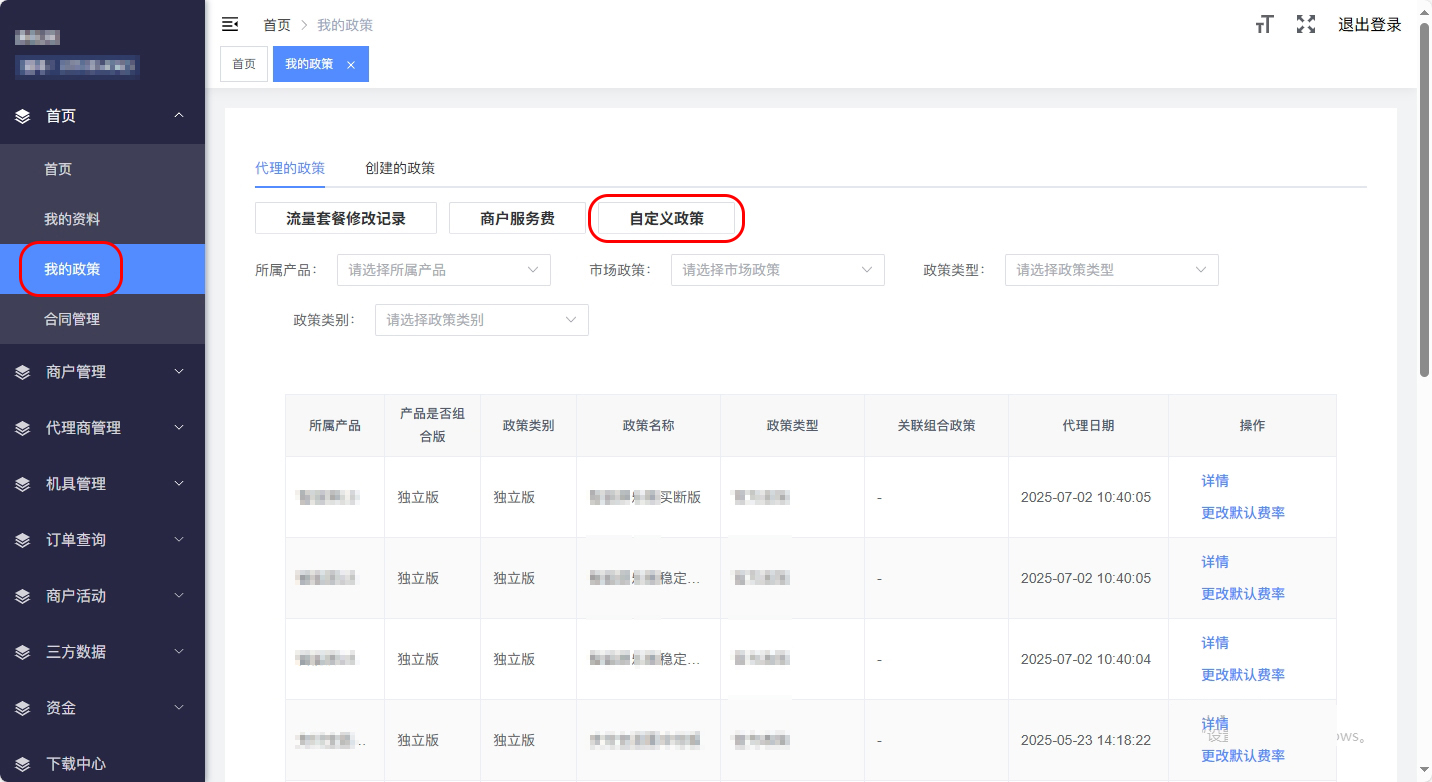
Task: Close the 我的政策 tab with X
Action: [x=351, y=65]
